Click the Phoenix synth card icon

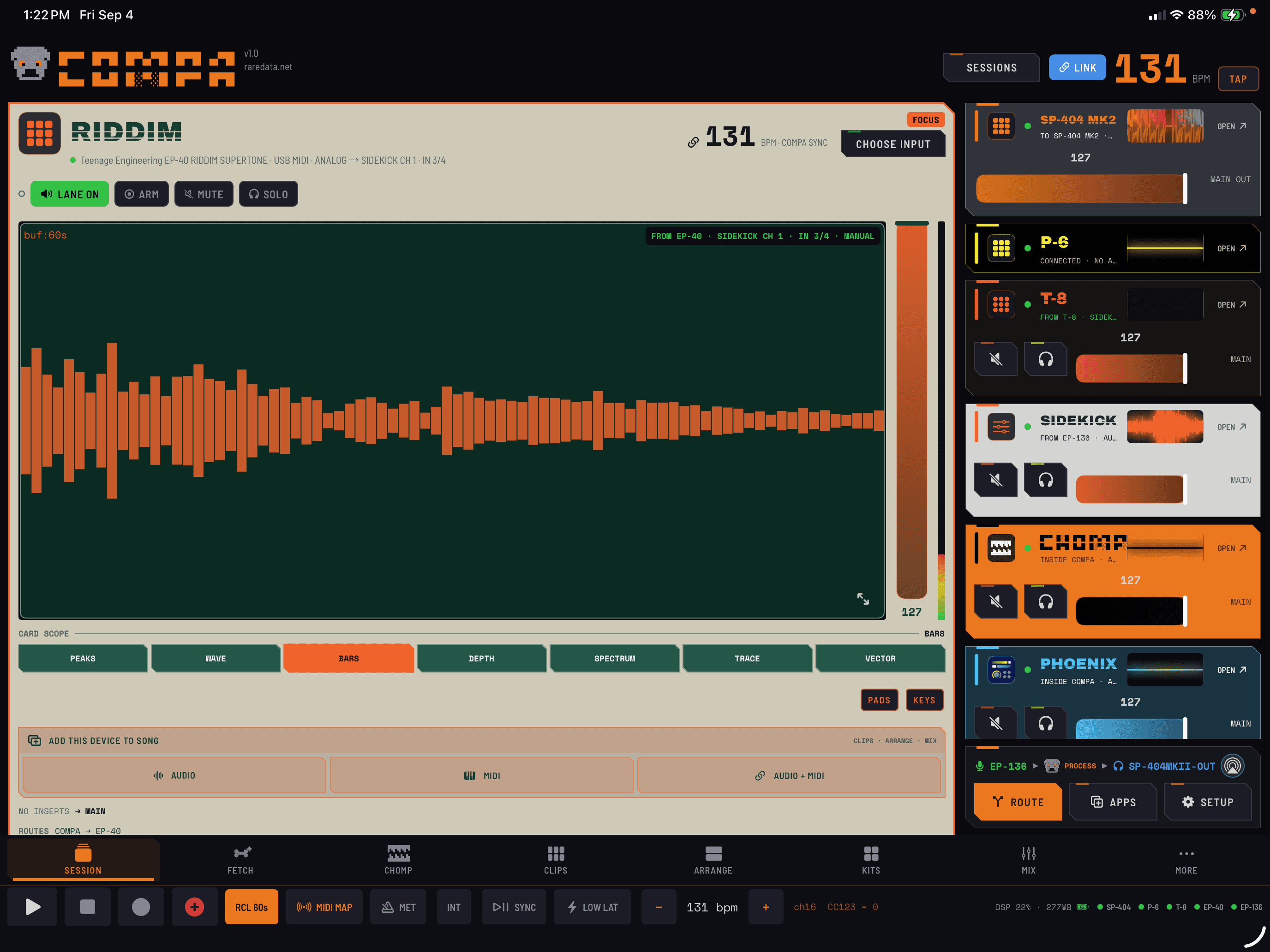click(x=1001, y=670)
